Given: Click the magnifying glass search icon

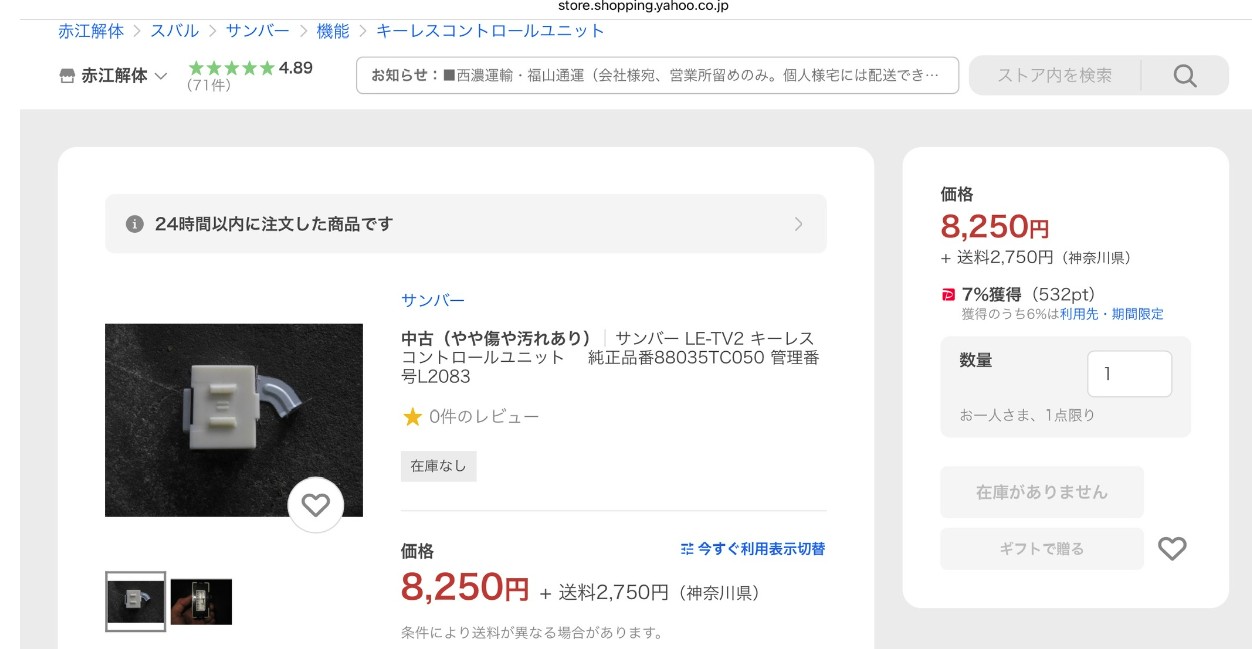Looking at the screenshot, I should 1185,75.
